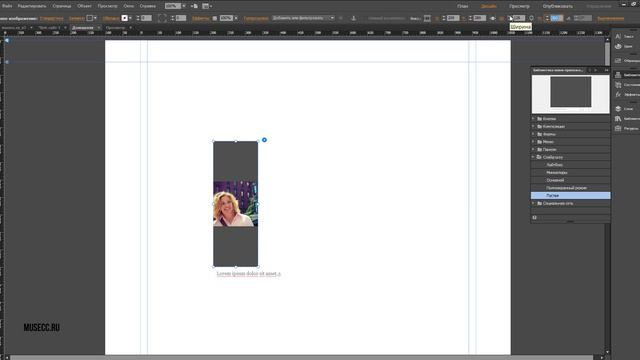This screenshot has height=360, width=640.
Task: Click the woman photo in the slideshow
Action: (x=236, y=204)
